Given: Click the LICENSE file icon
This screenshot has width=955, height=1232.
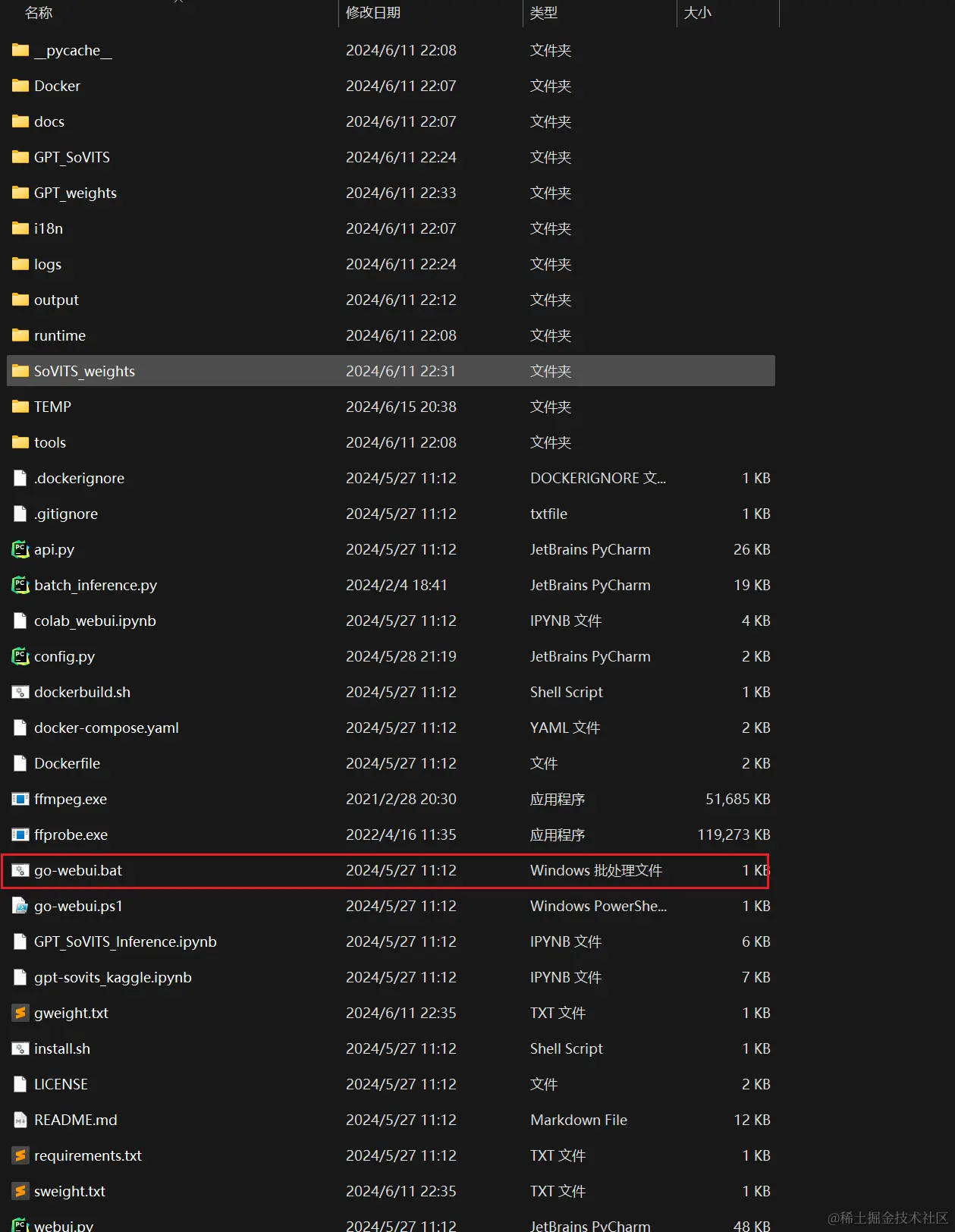Looking at the screenshot, I should click(20, 1084).
